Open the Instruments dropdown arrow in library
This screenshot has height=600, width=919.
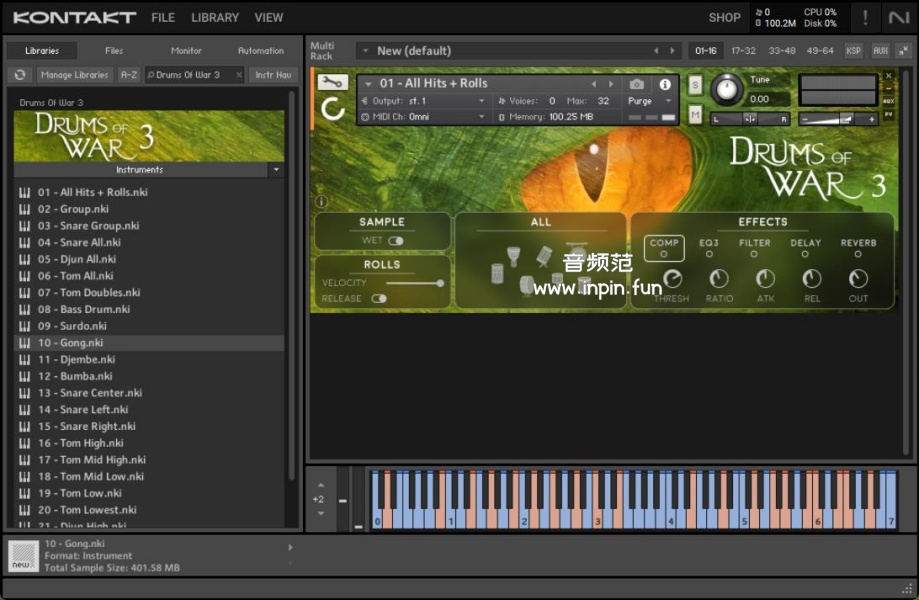click(276, 170)
